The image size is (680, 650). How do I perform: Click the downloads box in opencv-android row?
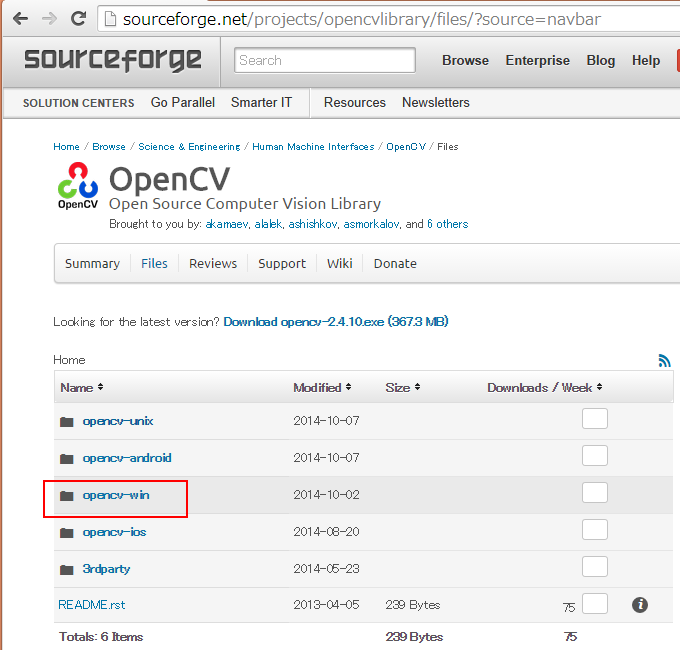click(595, 455)
